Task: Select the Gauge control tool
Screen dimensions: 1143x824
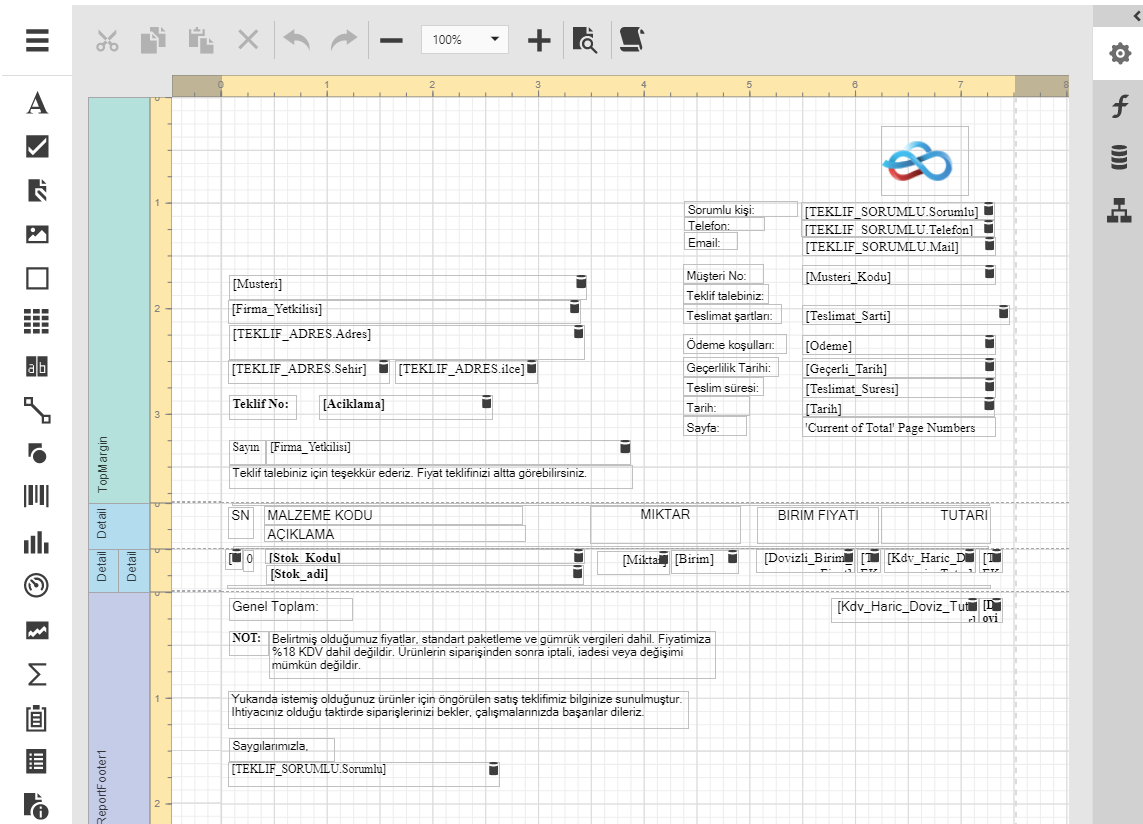Action: point(37,586)
